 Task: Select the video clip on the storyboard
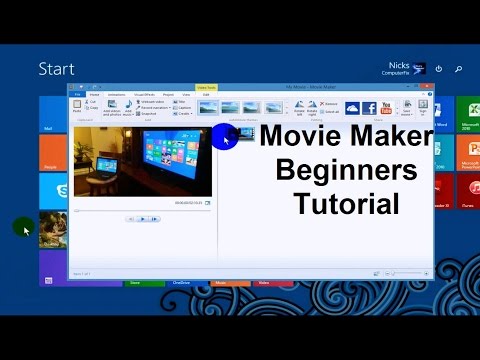click(245, 134)
